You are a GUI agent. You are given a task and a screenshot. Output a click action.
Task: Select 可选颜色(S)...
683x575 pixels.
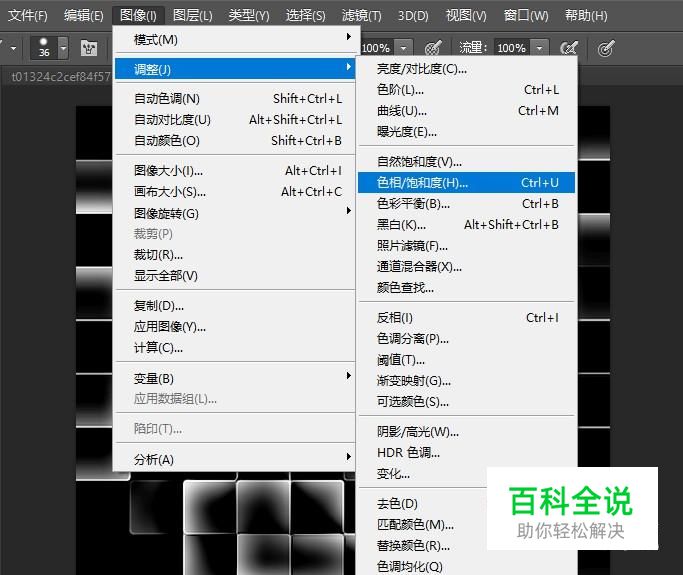(x=467, y=402)
